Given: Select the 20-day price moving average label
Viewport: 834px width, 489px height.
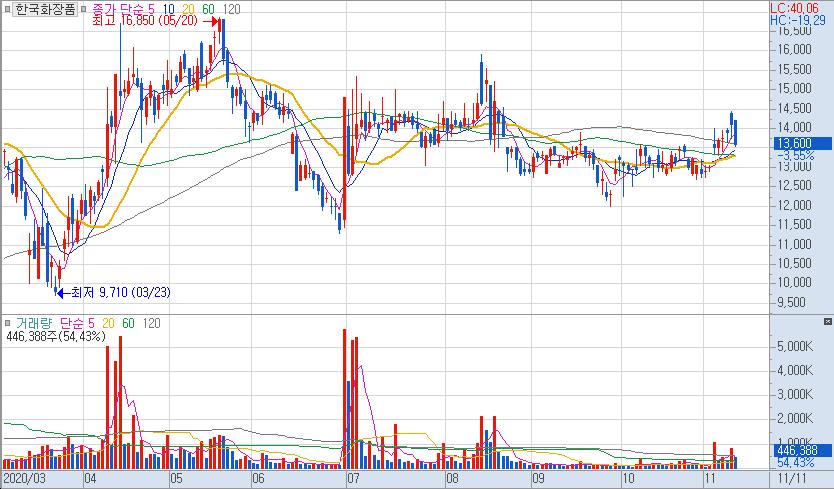Looking at the screenshot, I should [x=188, y=9].
